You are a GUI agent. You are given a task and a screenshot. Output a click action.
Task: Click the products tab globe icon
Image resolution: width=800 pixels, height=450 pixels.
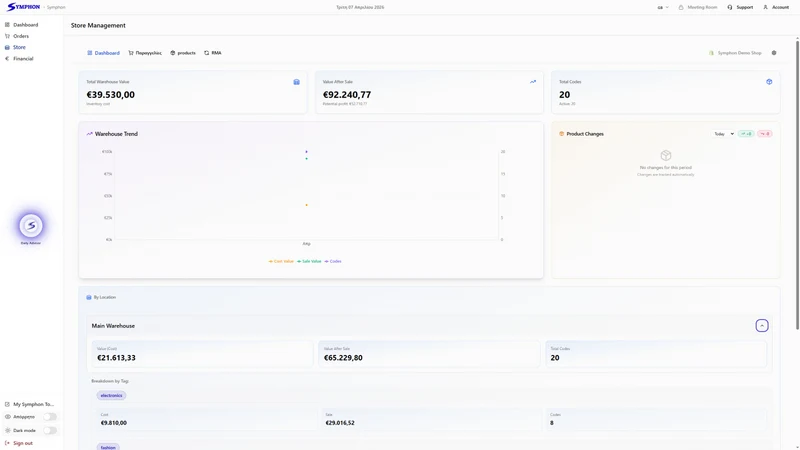point(172,53)
